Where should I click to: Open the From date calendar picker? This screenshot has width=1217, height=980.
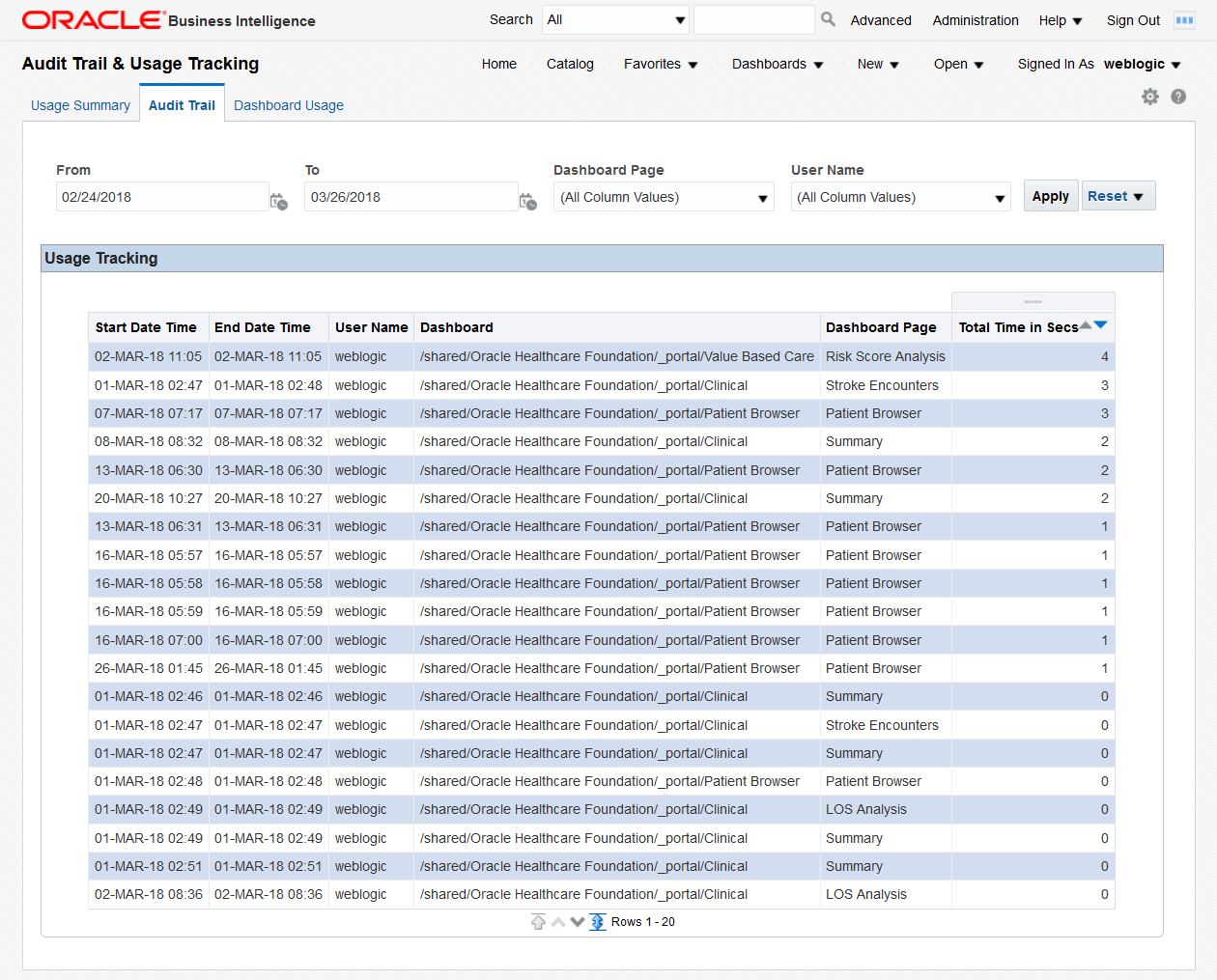[x=279, y=202]
